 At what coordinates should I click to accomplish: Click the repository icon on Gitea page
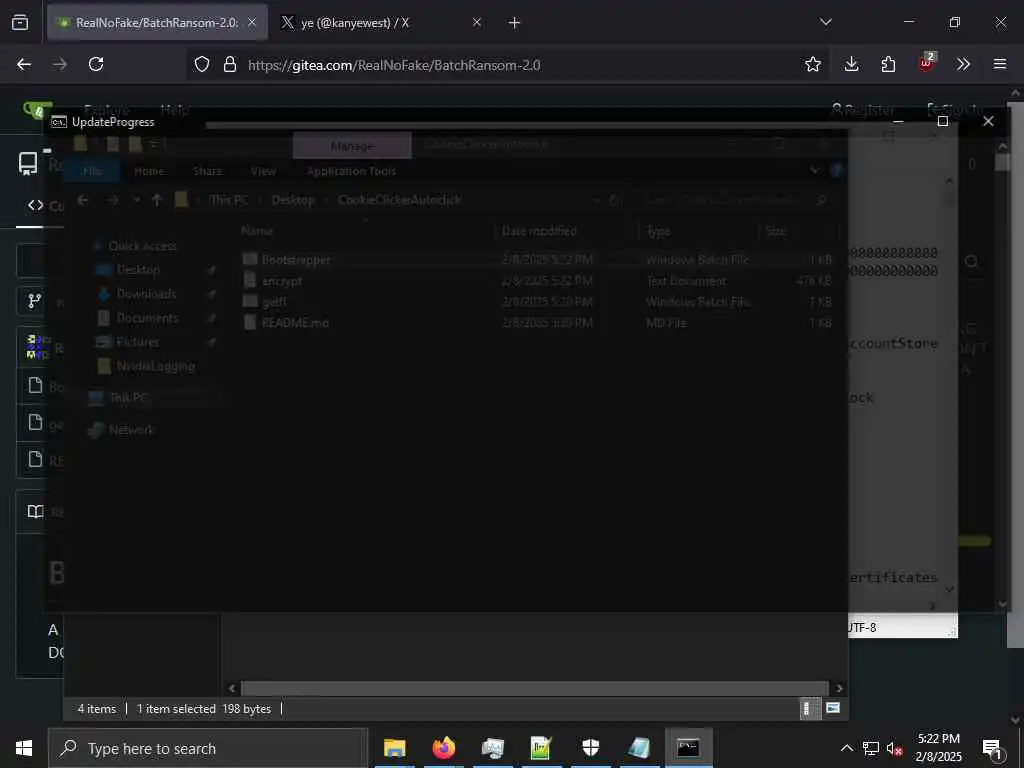[27, 164]
